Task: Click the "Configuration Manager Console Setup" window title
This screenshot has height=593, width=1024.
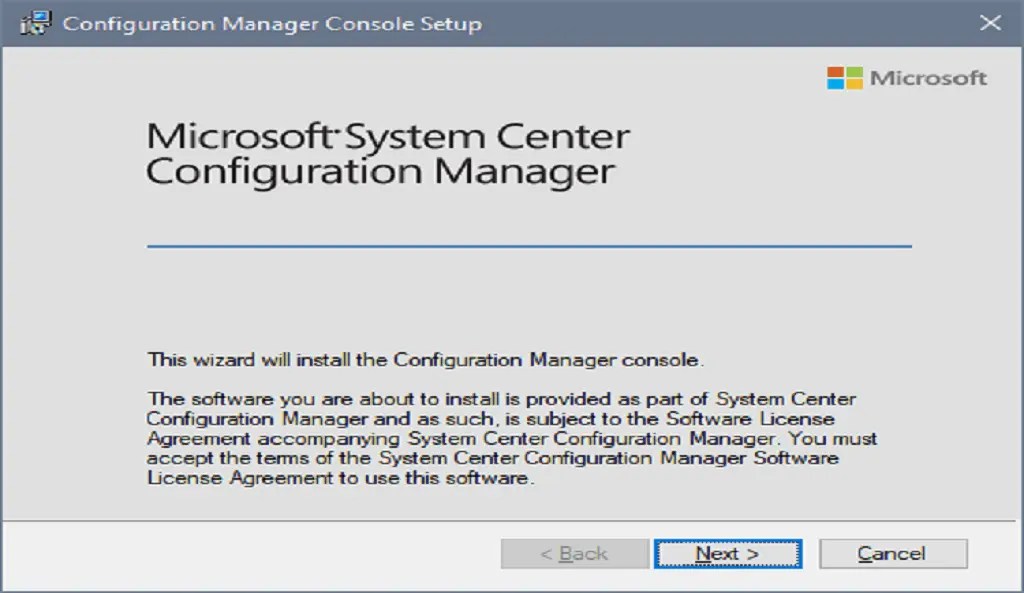Action: pos(272,24)
